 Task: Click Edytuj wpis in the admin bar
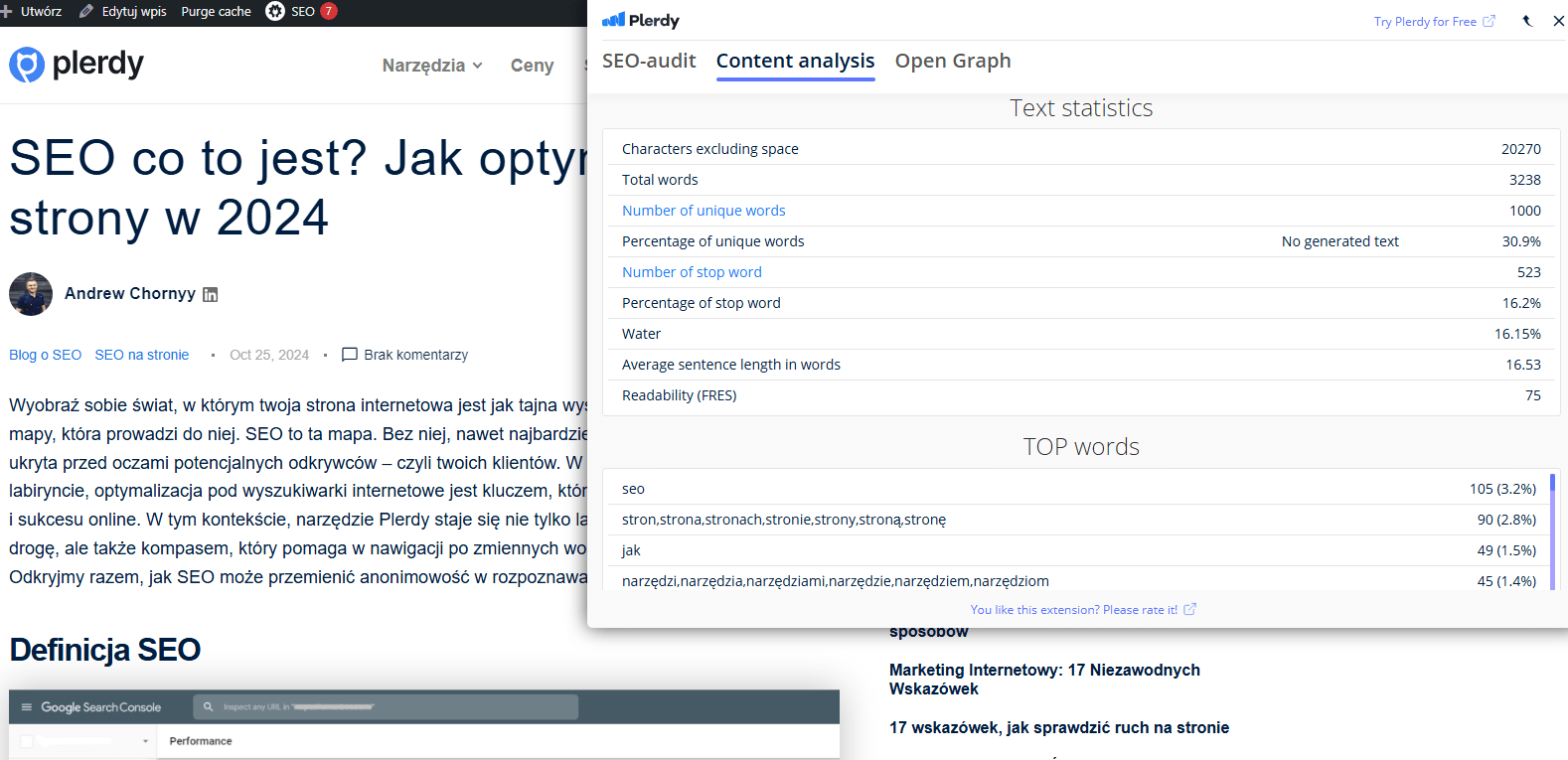(134, 11)
